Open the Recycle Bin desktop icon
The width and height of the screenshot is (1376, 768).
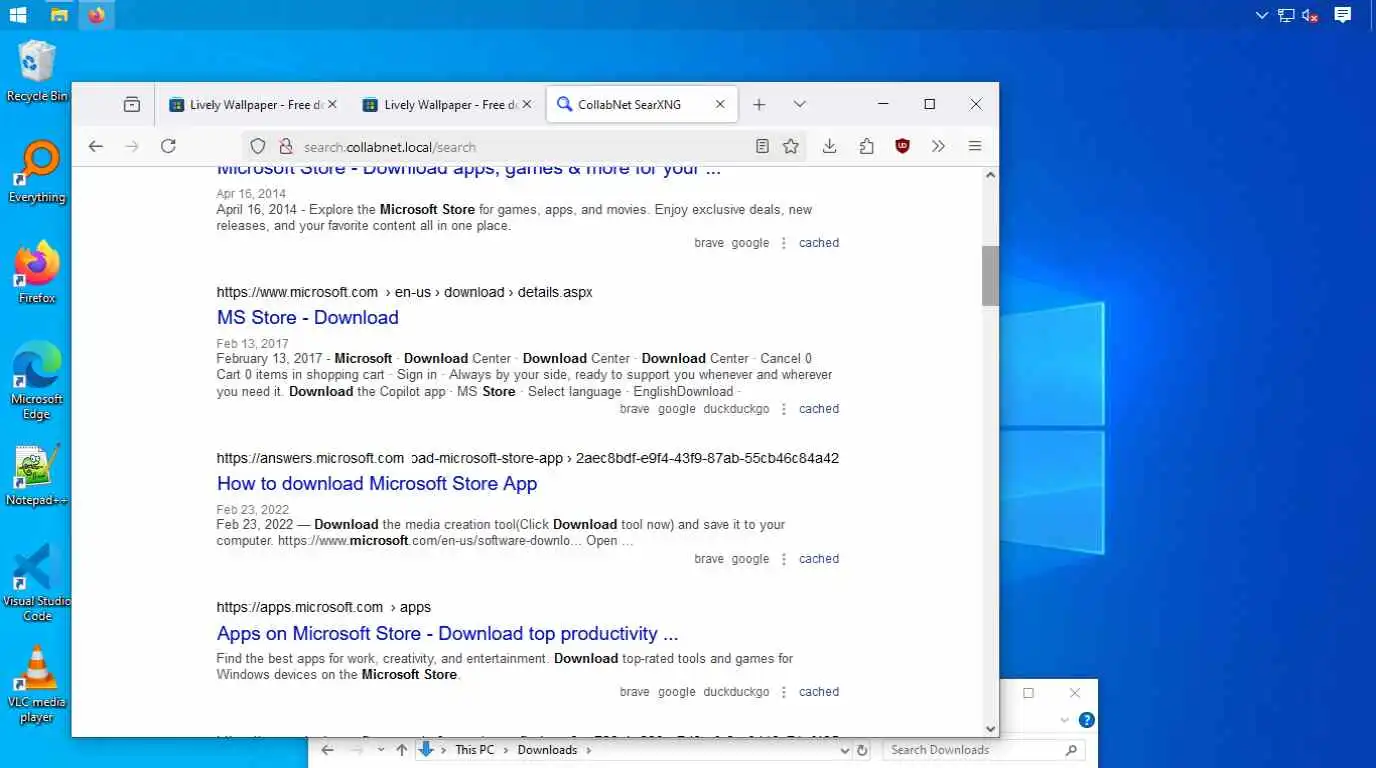pyautogui.click(x=37, y=71)
